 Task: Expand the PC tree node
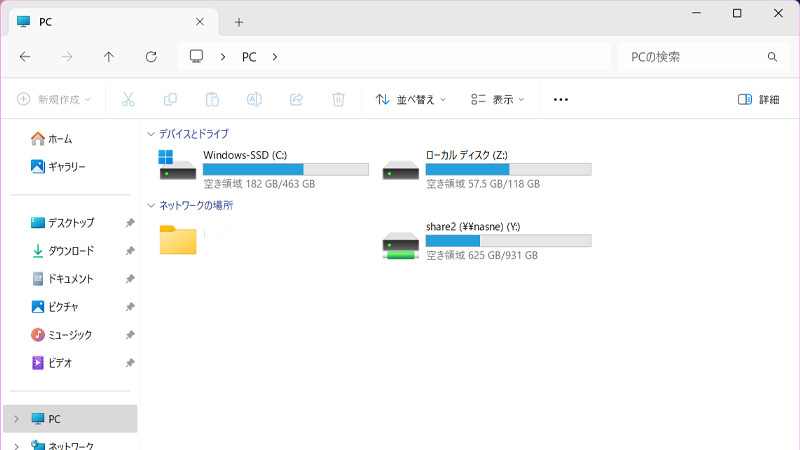pos(16,418)
